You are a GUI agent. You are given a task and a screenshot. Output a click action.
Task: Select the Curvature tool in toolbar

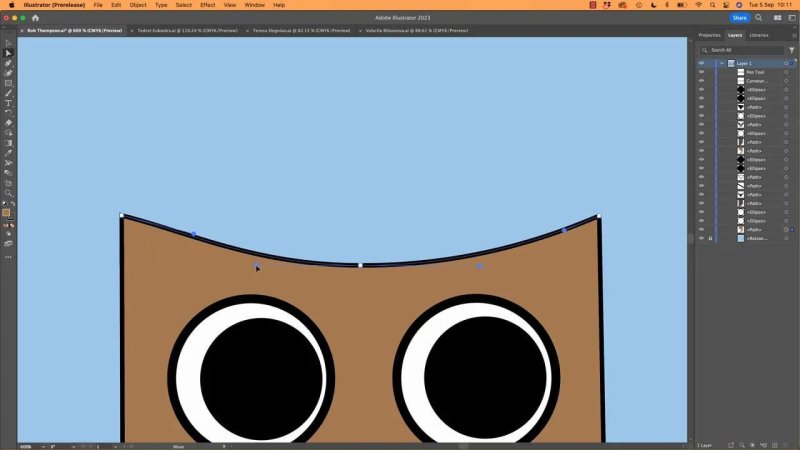click(x=8, y=73)
